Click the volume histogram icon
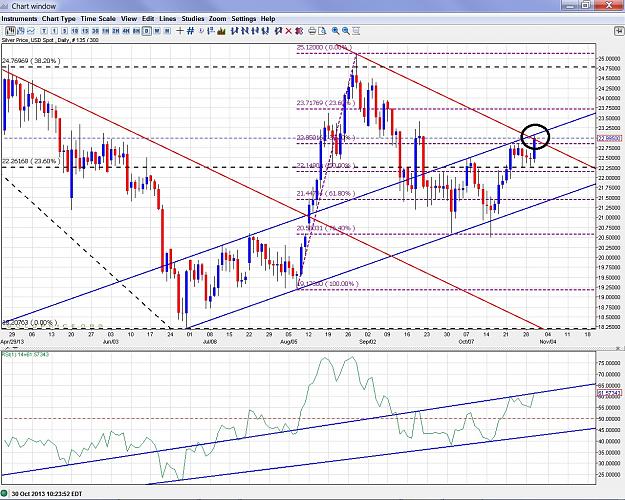 (x=221, y=31)
